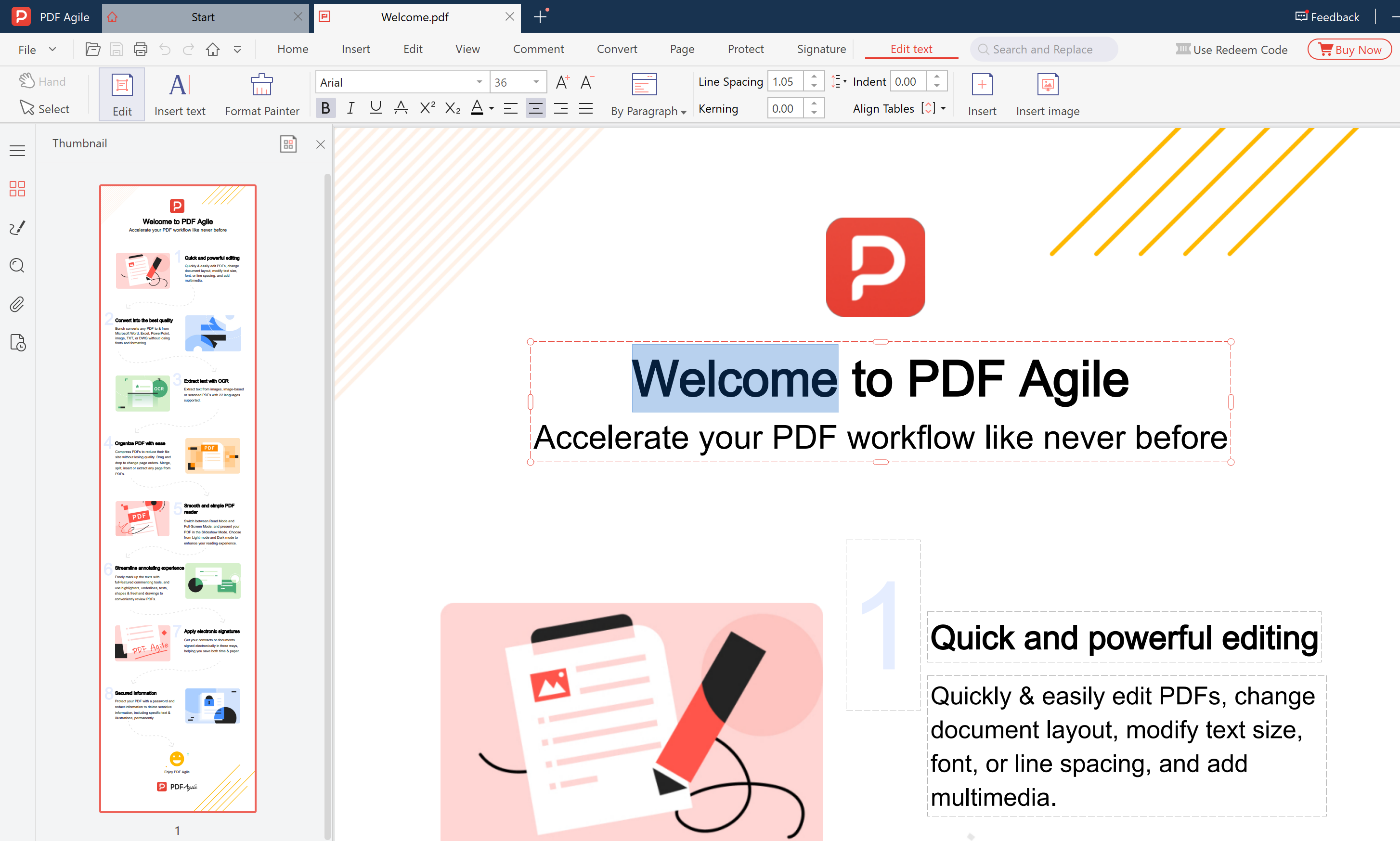This screenshot has height=841, width=1400.
Task: Close the Thumbnail panel
Action: [x=321, y=144]
